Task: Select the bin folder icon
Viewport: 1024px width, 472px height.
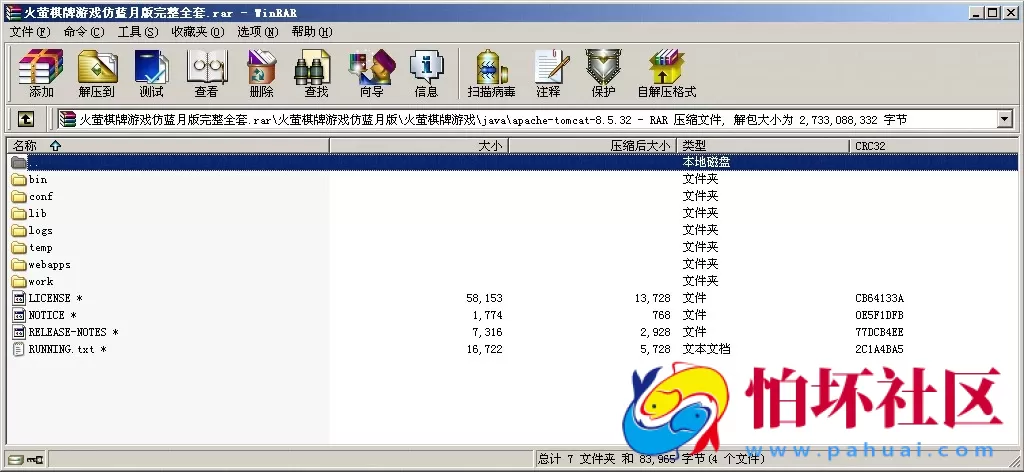Action: click(18, 180)
